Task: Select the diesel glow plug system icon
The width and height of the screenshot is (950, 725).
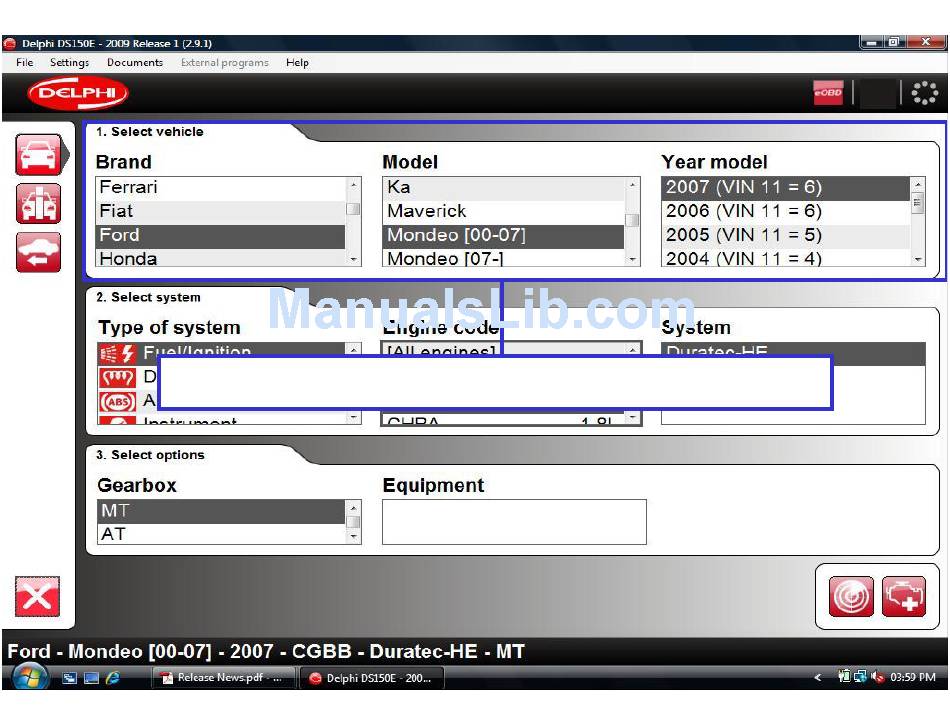Action: click(x=118, y=378)
